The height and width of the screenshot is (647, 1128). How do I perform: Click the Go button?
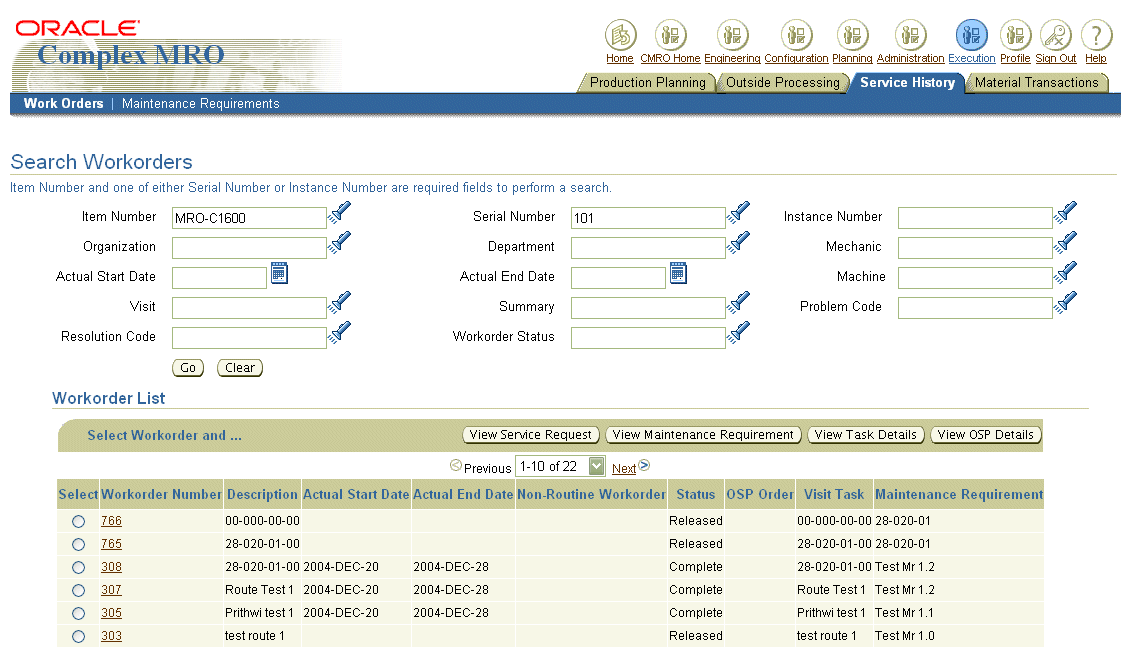click(188, 368)
